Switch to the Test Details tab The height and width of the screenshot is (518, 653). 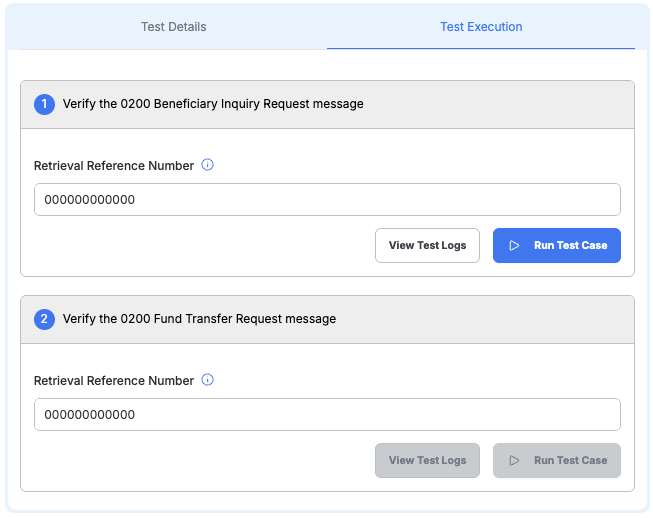tap(173, 27)
